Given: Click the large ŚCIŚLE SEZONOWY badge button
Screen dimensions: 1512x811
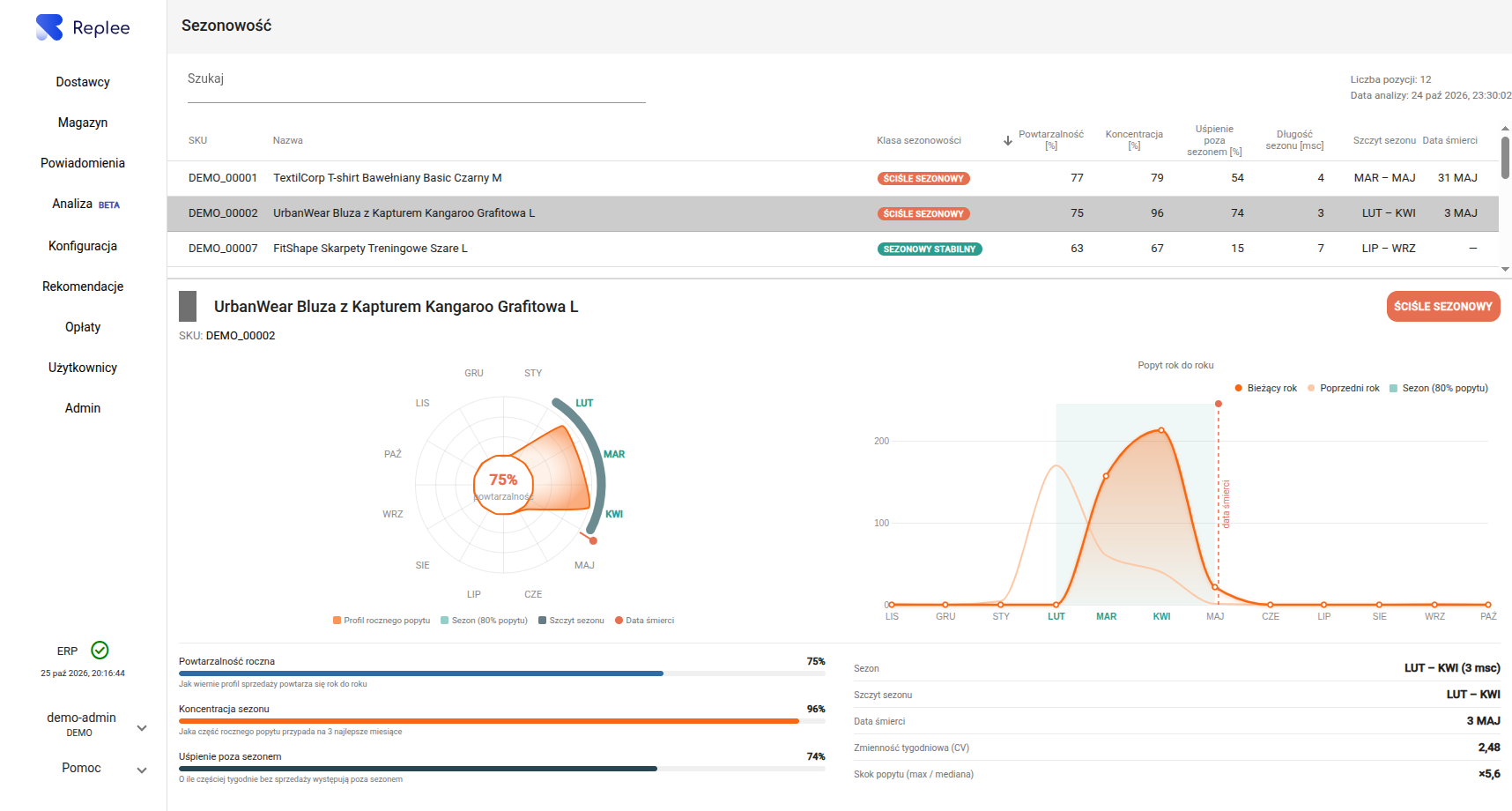Looking at the screenshot, I should [1443, 307].
